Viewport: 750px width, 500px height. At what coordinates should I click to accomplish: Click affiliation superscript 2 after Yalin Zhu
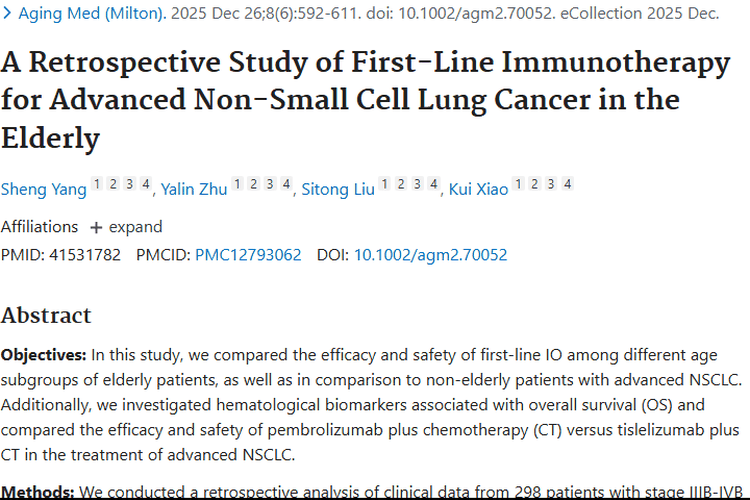point(254,184)
